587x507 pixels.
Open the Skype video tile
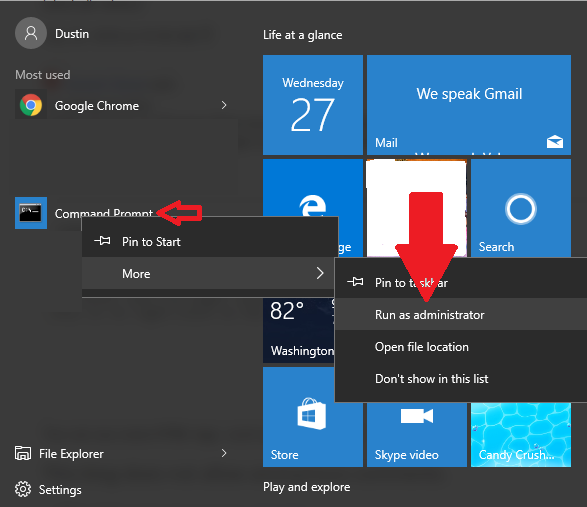pos(417,435)
